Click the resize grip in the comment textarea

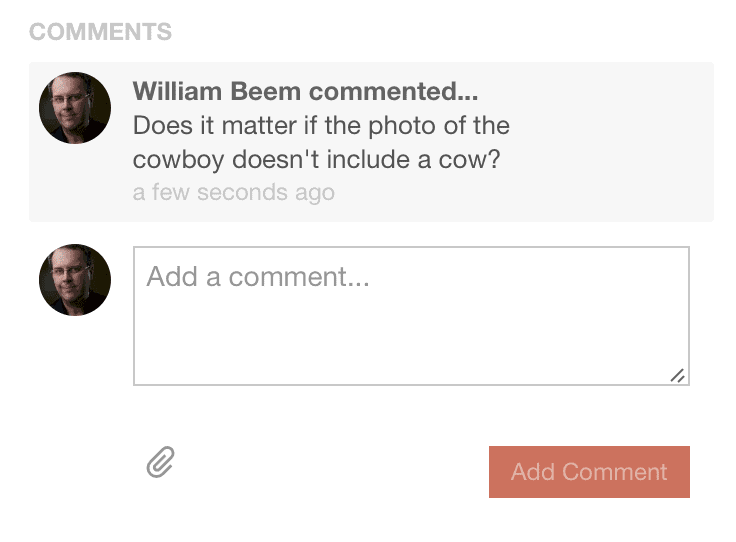click(x=677, y=375)
